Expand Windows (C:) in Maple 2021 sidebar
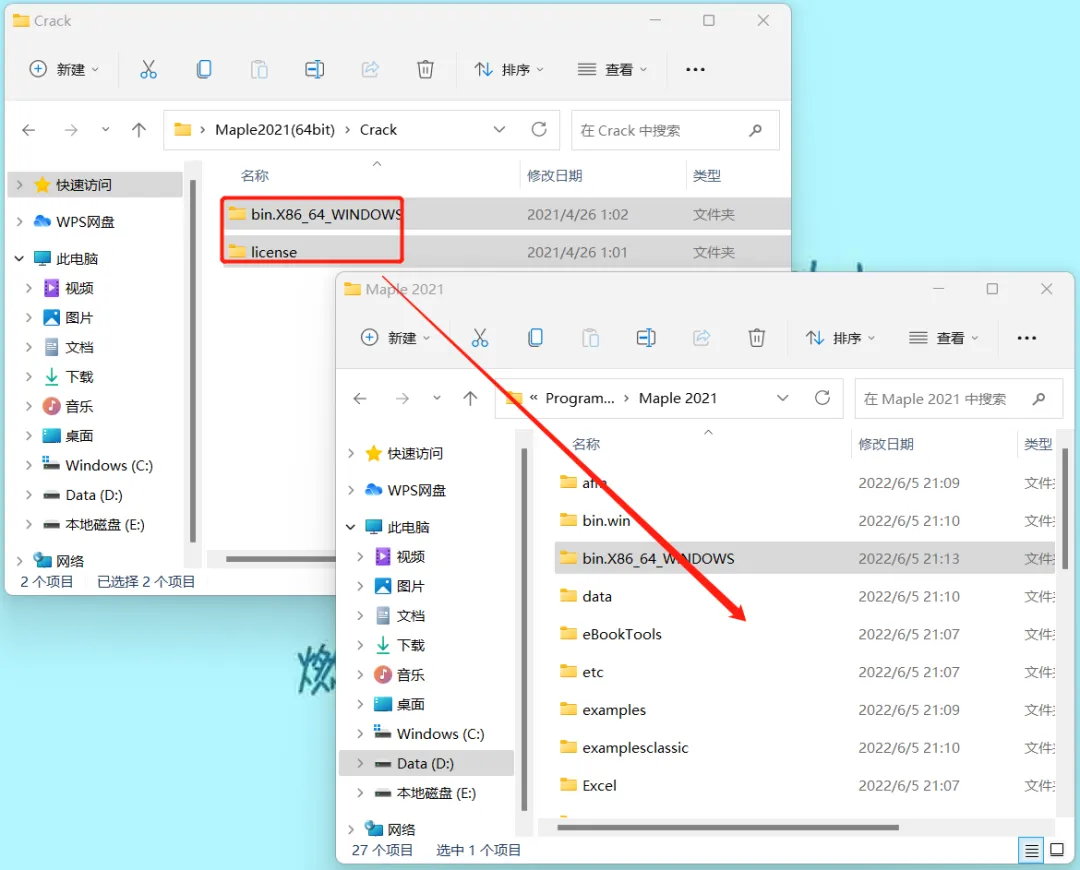Image resolution: width=1080 pixels, height=870 pixels. pos(360,734)
